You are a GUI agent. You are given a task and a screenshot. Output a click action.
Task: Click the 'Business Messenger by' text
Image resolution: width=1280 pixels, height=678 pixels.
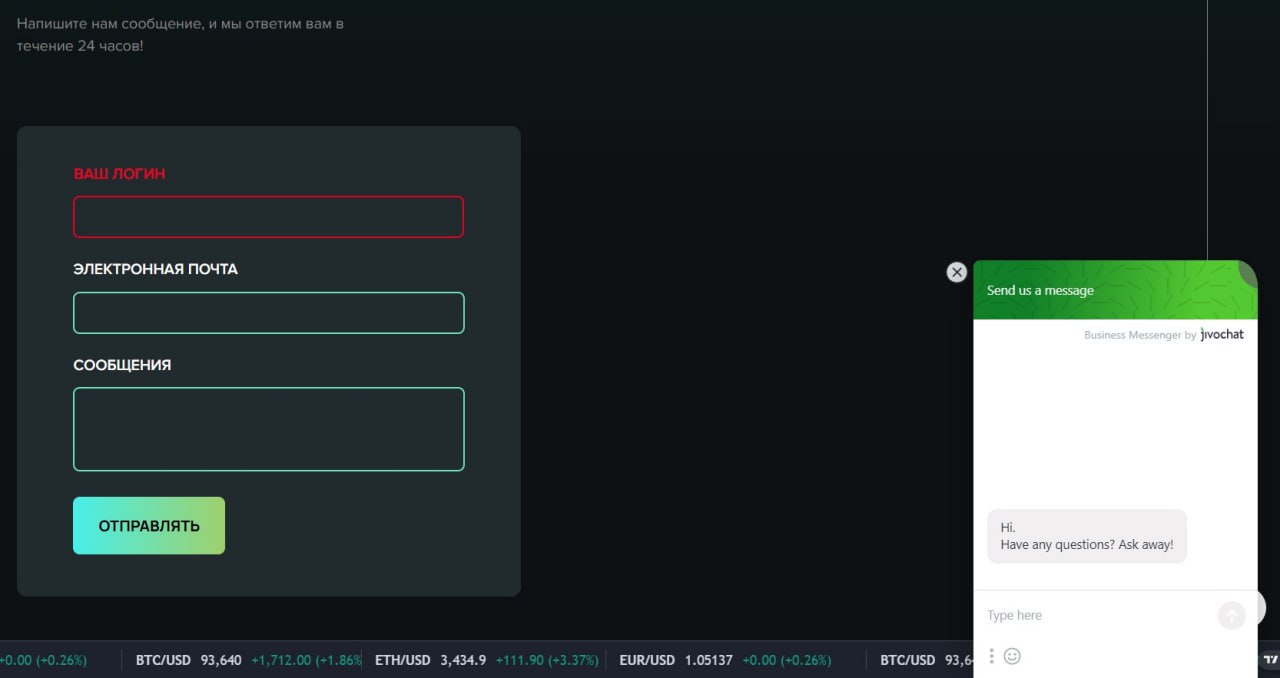(x=1140, y=335)
